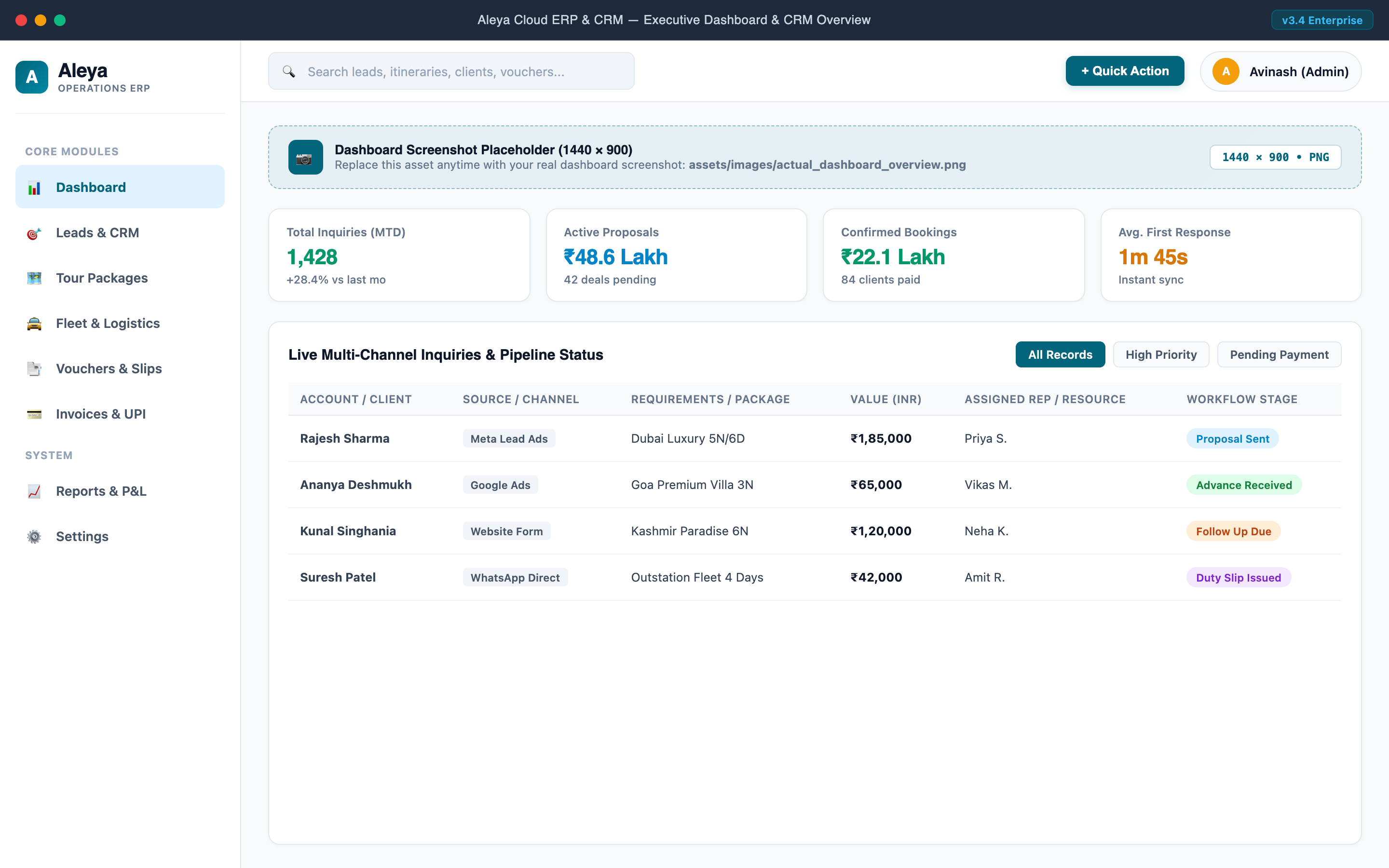The width and height of the screenshot is (1389, 868).
Task: Go to Fleet & Logistics
Action: tap(120, 323)
